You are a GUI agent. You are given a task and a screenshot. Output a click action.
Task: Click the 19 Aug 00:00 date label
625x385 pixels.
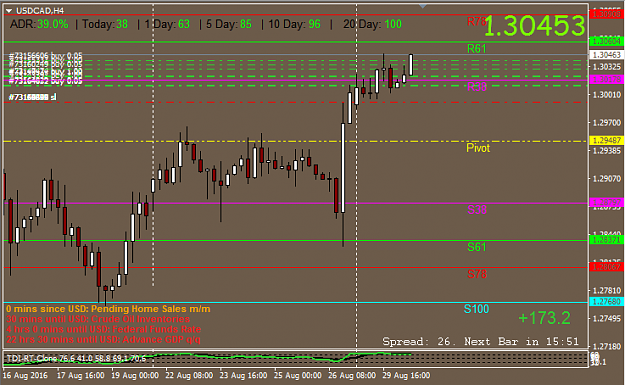pyautogui.click(x=135, y=375)
